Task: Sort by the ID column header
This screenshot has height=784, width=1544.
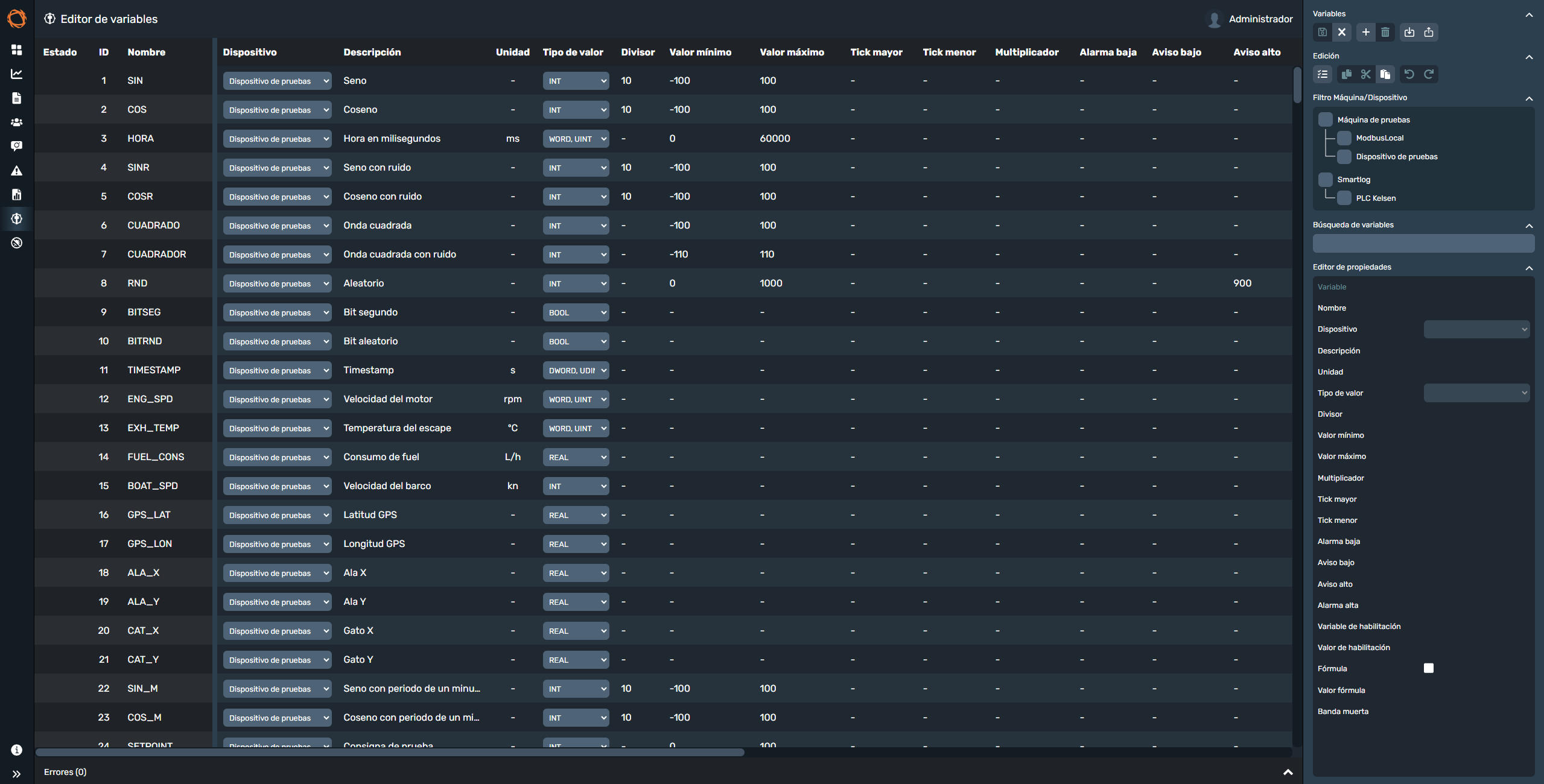Action: [x=104, y=52]
